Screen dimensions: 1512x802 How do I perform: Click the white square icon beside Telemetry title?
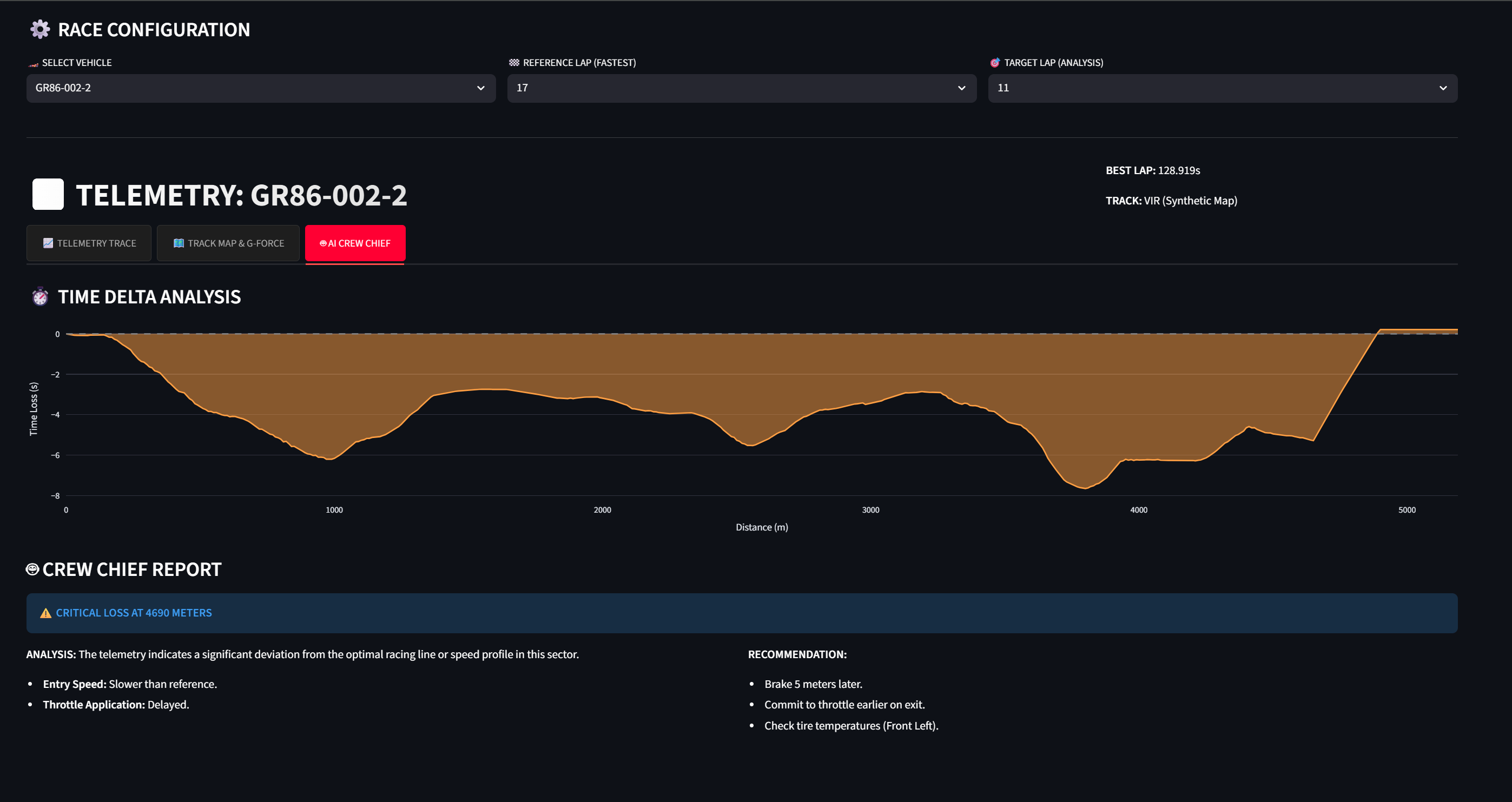pos(48,194)
